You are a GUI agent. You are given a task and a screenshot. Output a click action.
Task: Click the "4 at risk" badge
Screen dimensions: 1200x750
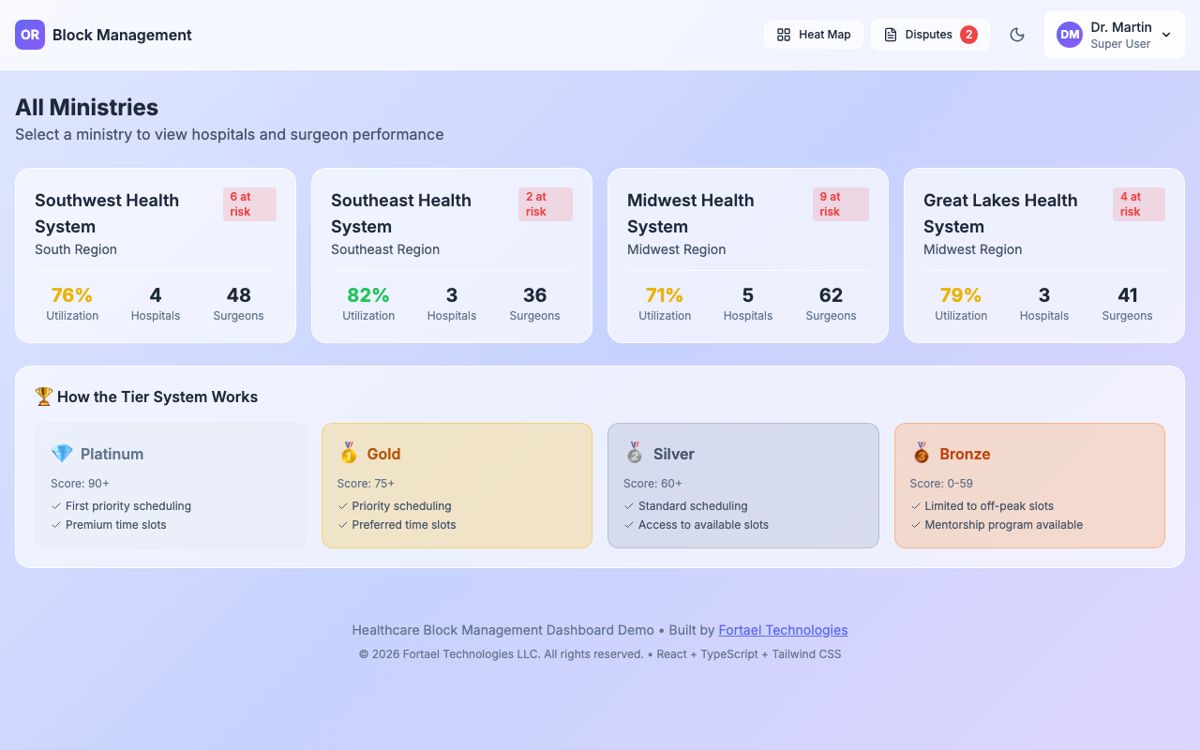click(1139, 204)
